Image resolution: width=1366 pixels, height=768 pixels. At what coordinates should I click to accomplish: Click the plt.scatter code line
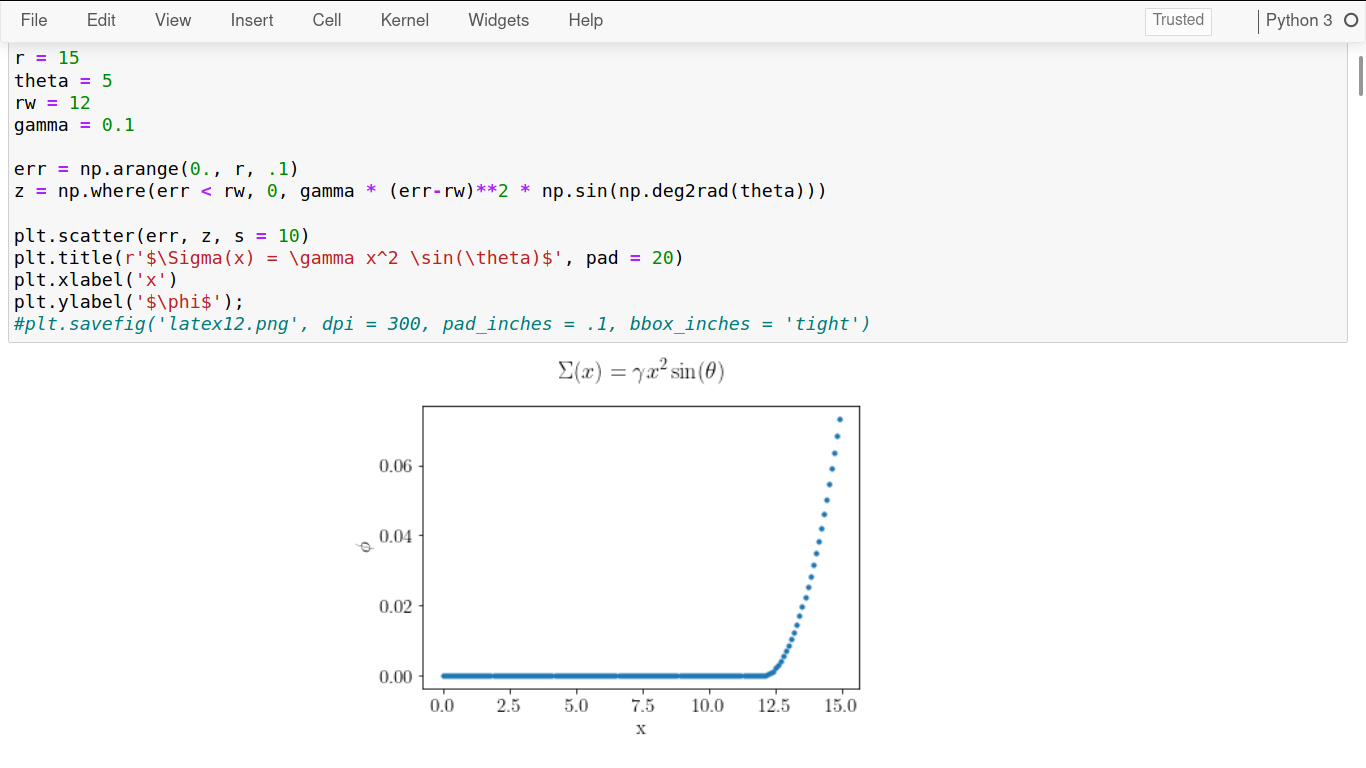(x=162, y=236)
